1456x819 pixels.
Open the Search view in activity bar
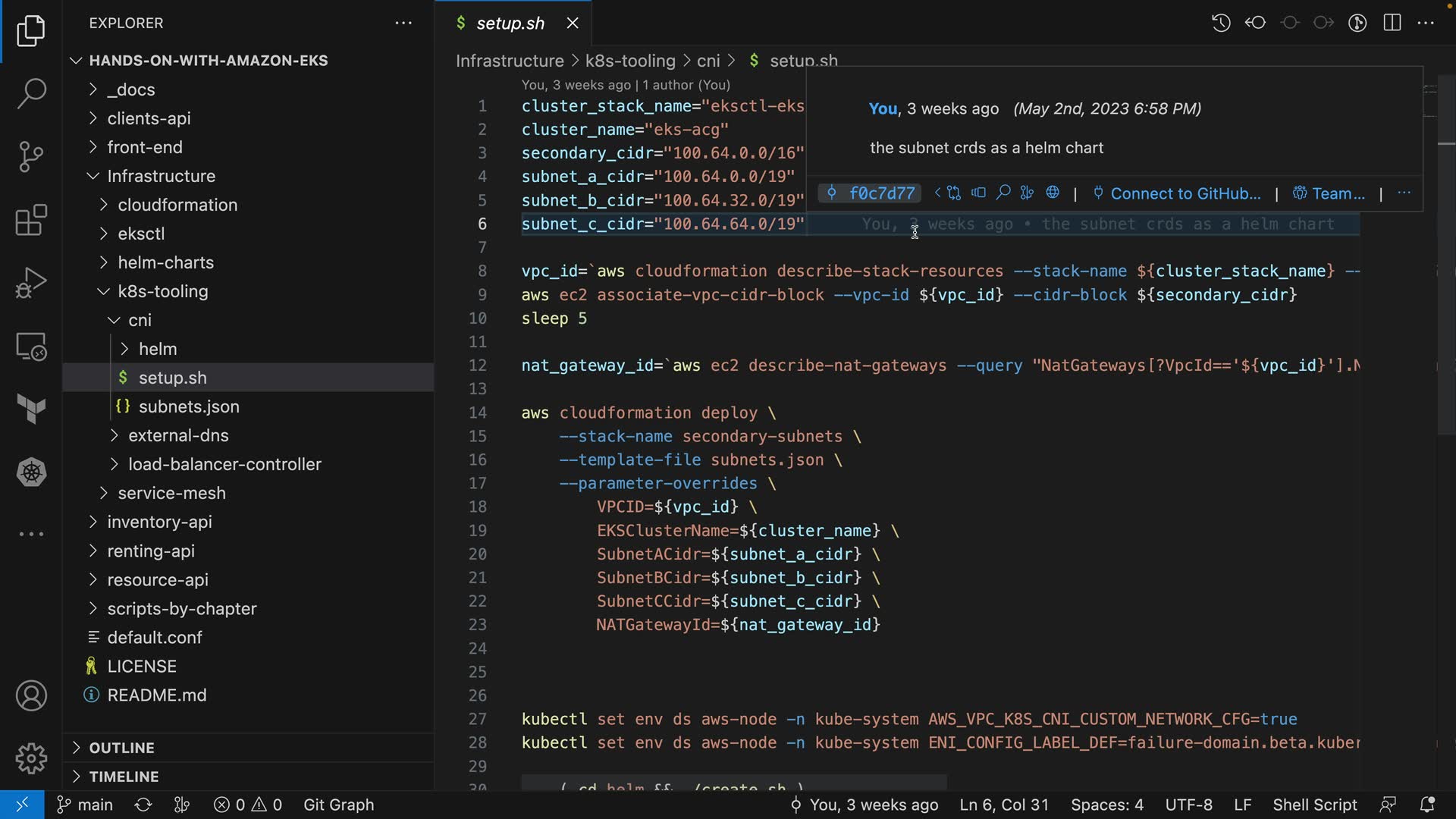[31, 93]
